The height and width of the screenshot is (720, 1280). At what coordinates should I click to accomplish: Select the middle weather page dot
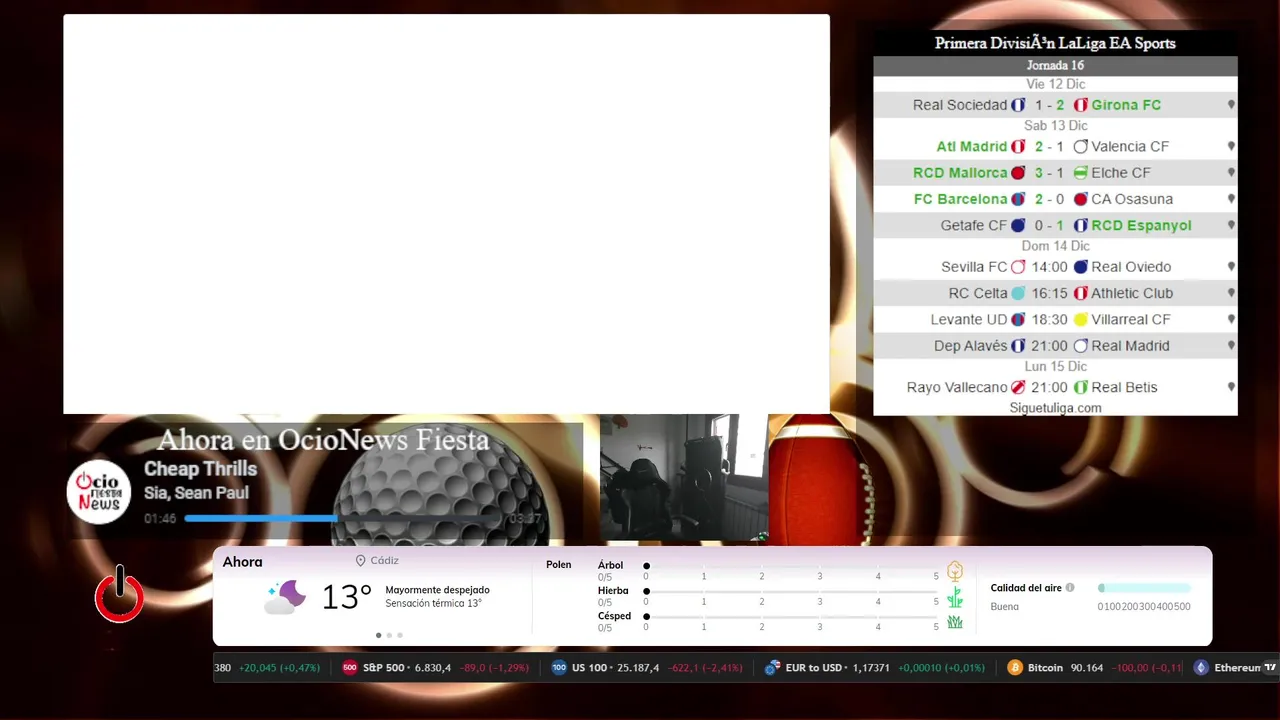389,635
